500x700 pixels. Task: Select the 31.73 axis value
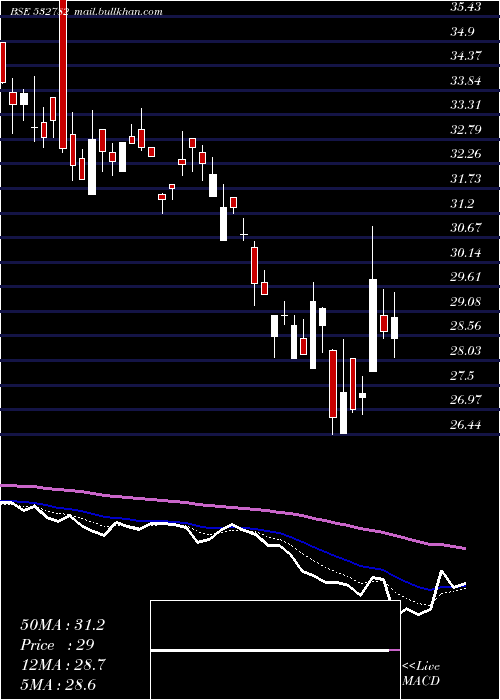pos(466,179)
